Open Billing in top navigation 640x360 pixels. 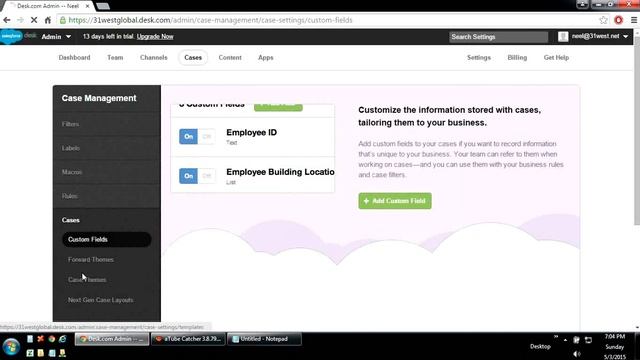click(517, 58)
